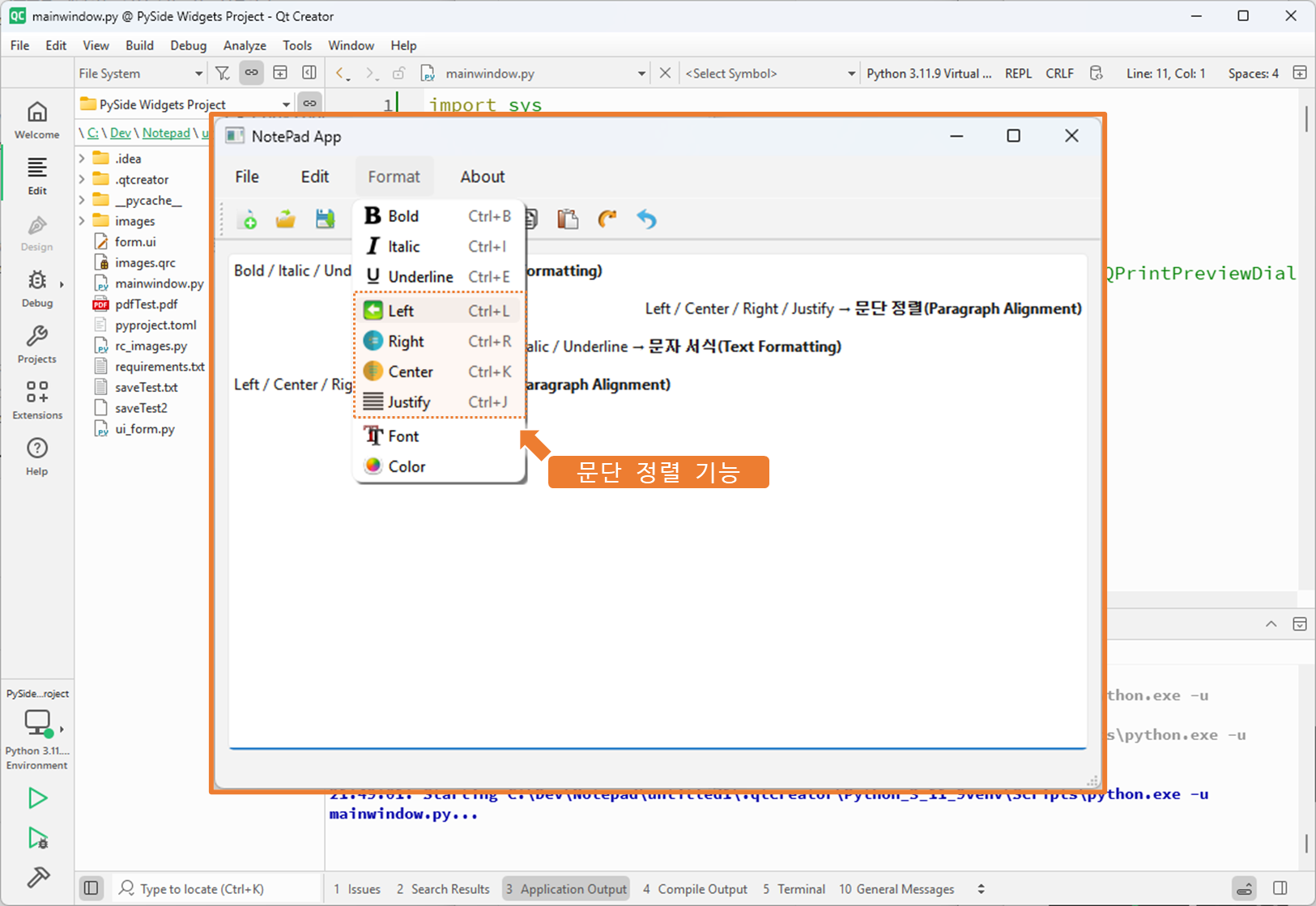Click Notepad link in path breadcrumb
The width and height of the screenshot is (1316, 906).
(x=166, y=133)
